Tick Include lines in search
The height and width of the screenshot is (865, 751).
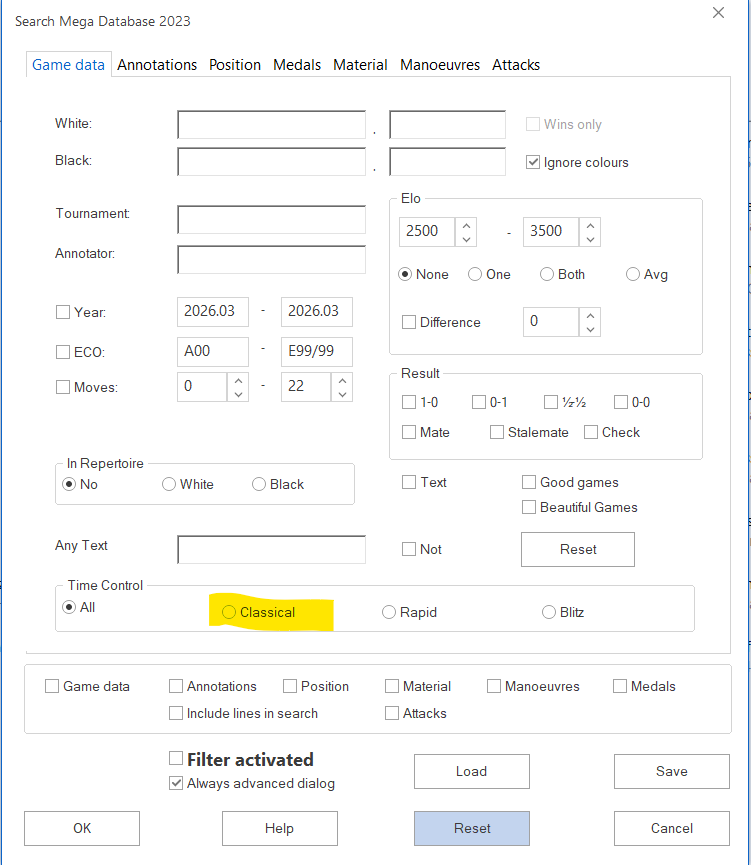(176, 713)
